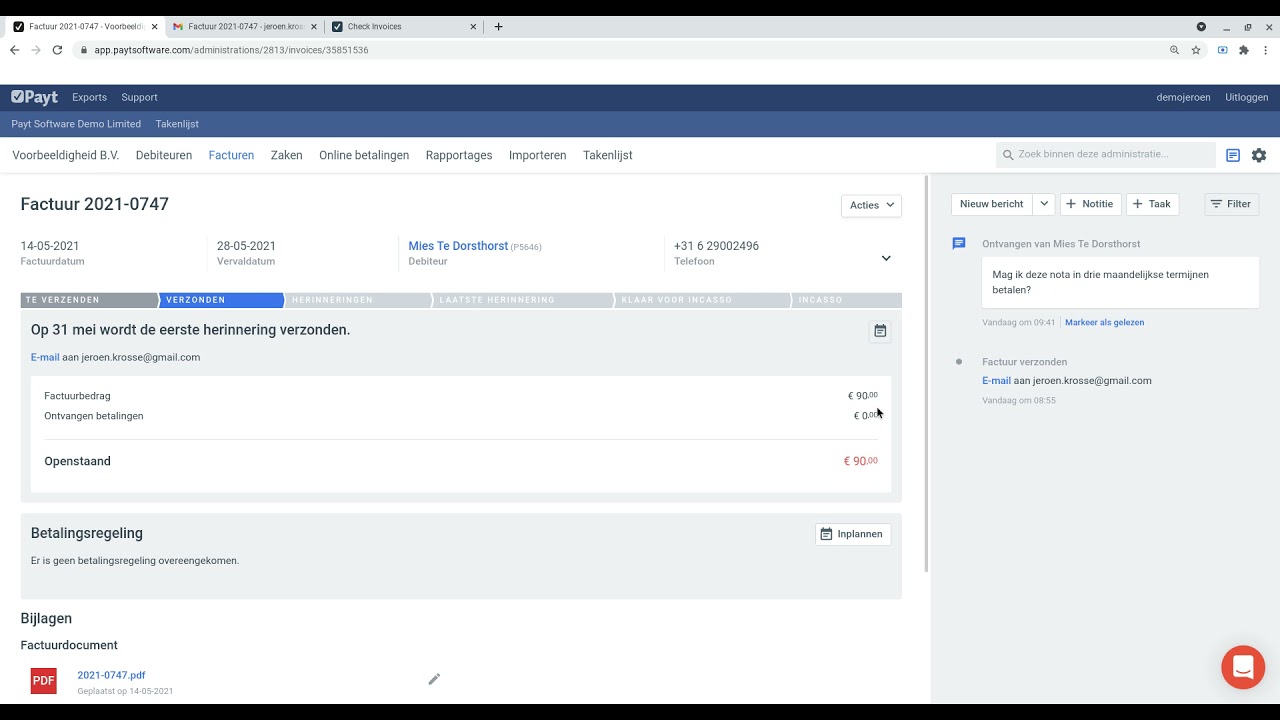Screen dimensions: 1280x720
Task: Go to Facturen
Action: point(231,155)
